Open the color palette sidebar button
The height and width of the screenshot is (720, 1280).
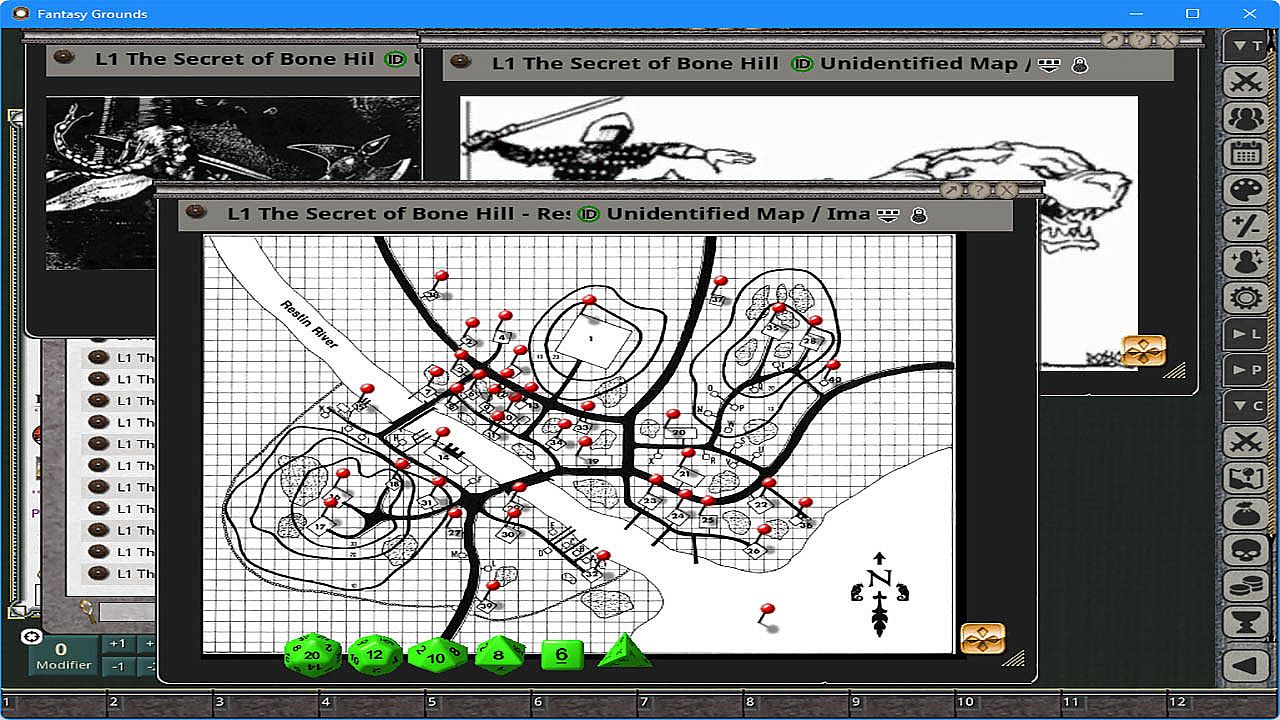(1246, 190)
